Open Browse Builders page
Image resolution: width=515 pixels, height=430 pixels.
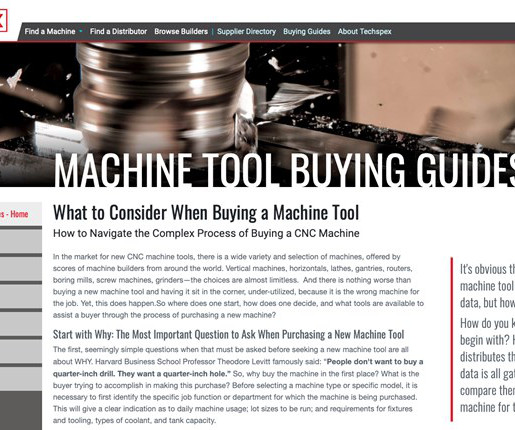click(181, 31)
